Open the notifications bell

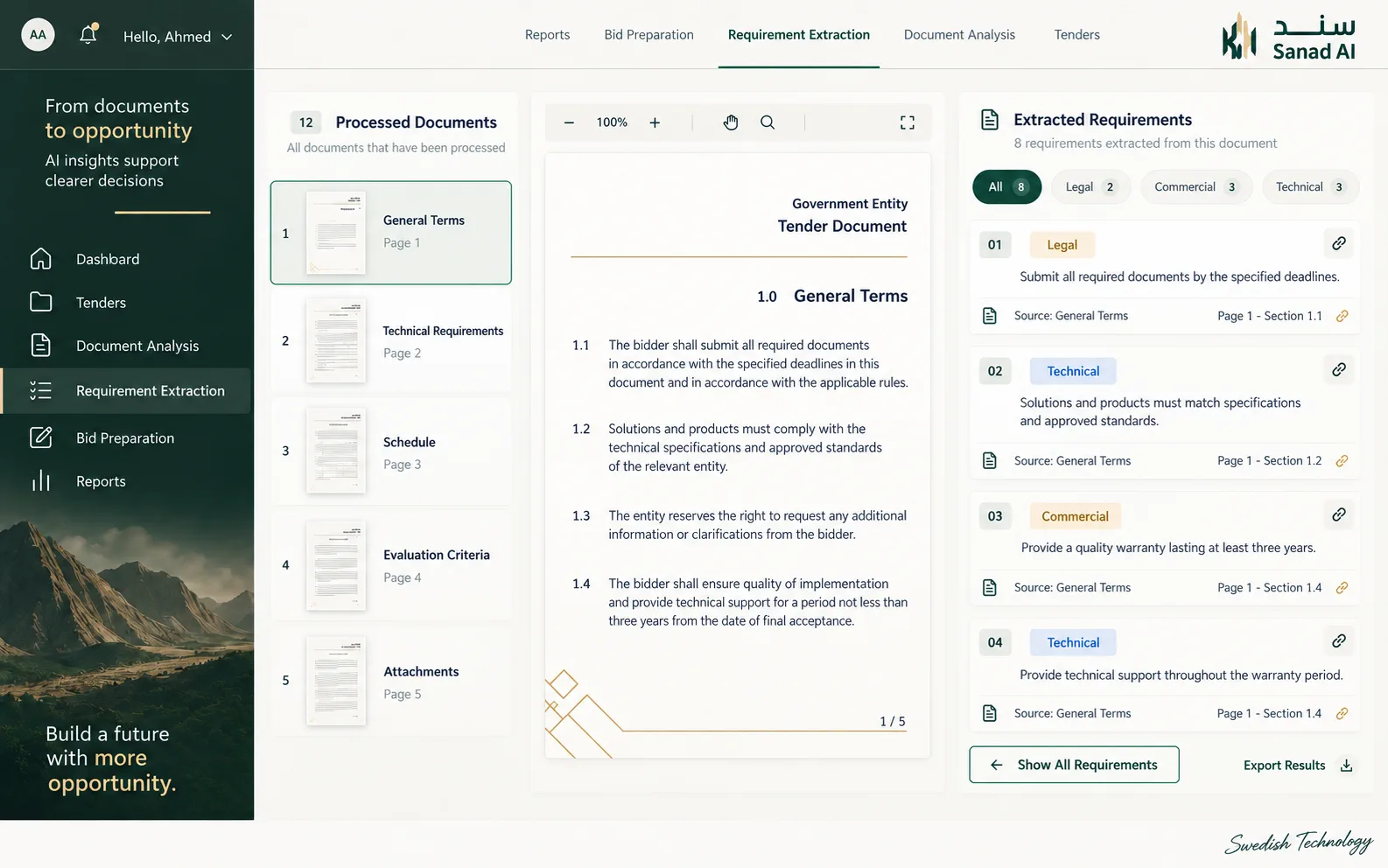pos(88,35)
